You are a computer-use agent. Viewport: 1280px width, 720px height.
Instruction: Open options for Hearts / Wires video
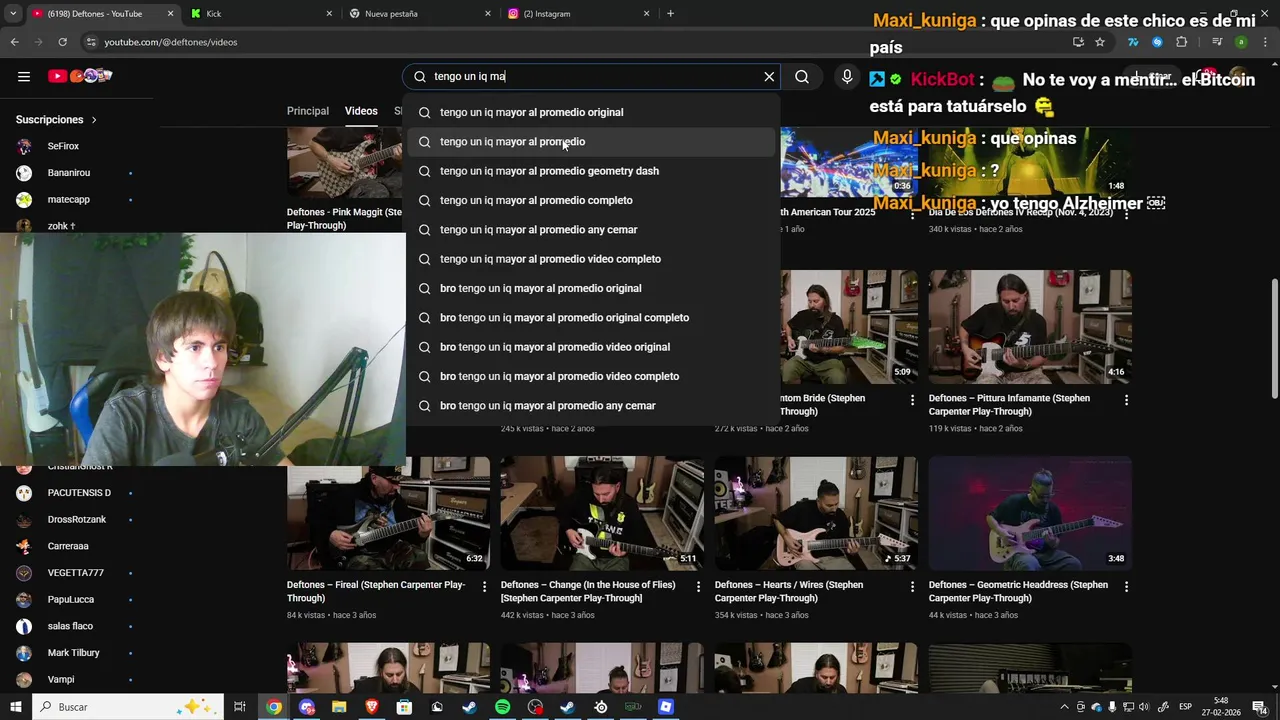click(912, 586)
